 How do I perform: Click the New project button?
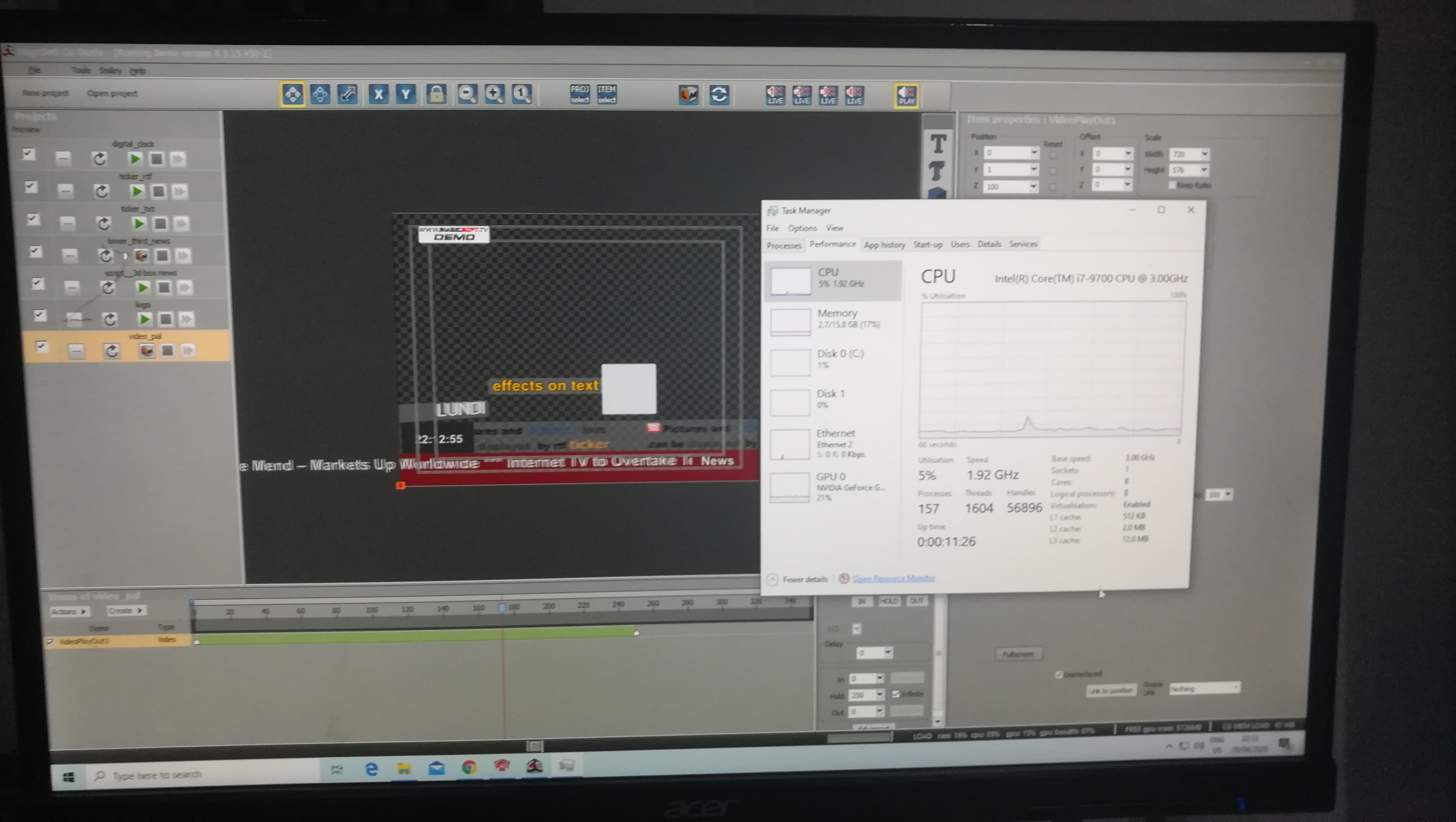pyautogui.click(x=45, y=93)
